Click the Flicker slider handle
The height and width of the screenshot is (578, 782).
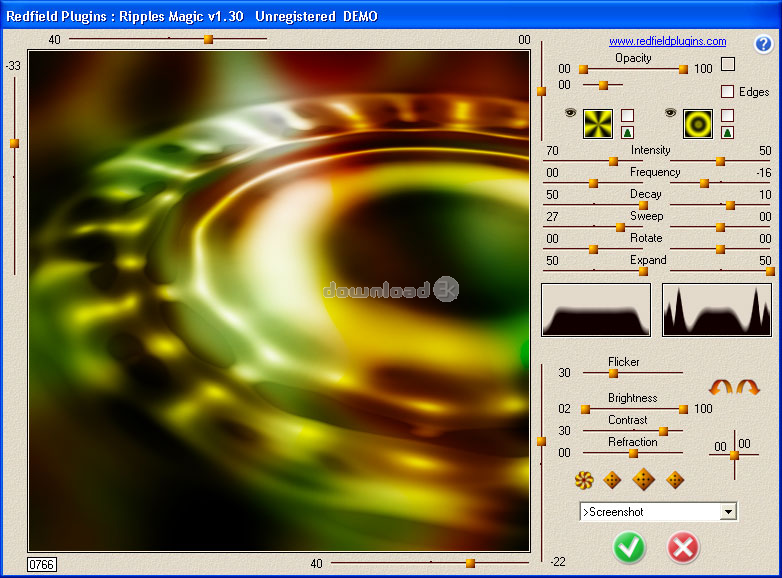(x=614, y=373)
